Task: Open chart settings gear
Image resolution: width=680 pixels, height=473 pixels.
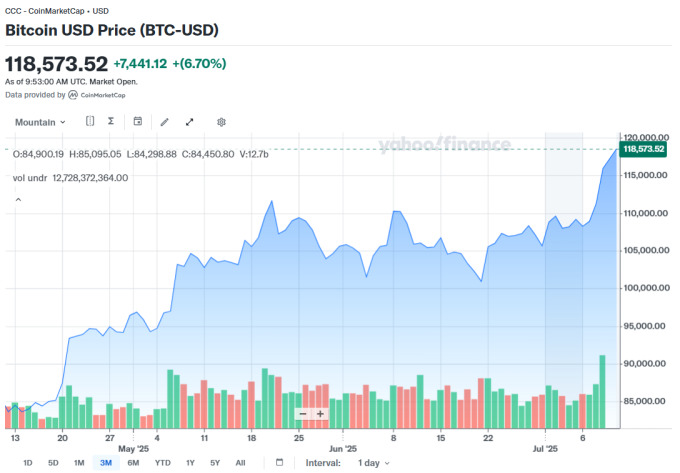Action: coord(221,122)
